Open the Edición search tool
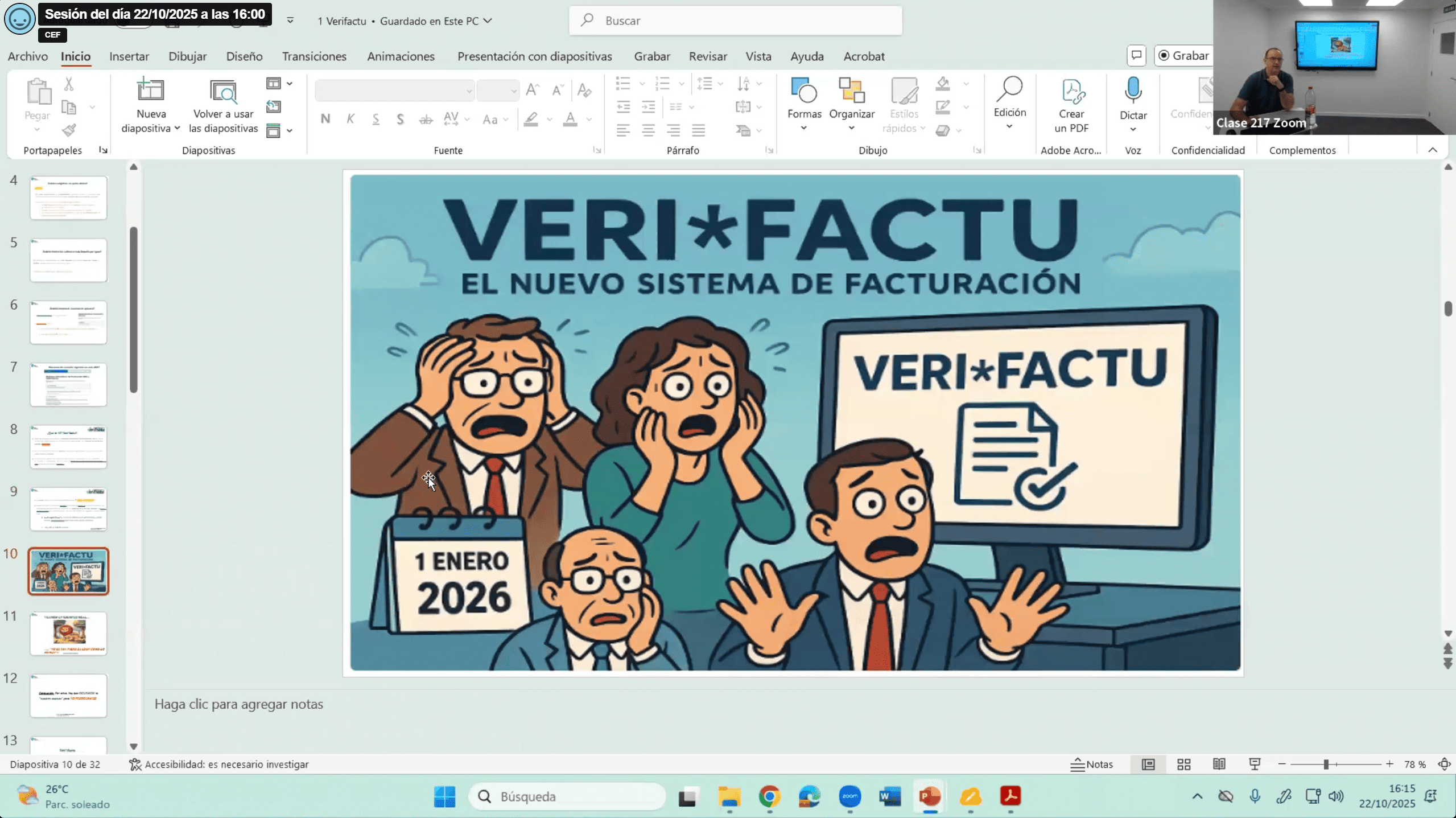The width and height of the screenshot is (1456, 818). 1009,90
